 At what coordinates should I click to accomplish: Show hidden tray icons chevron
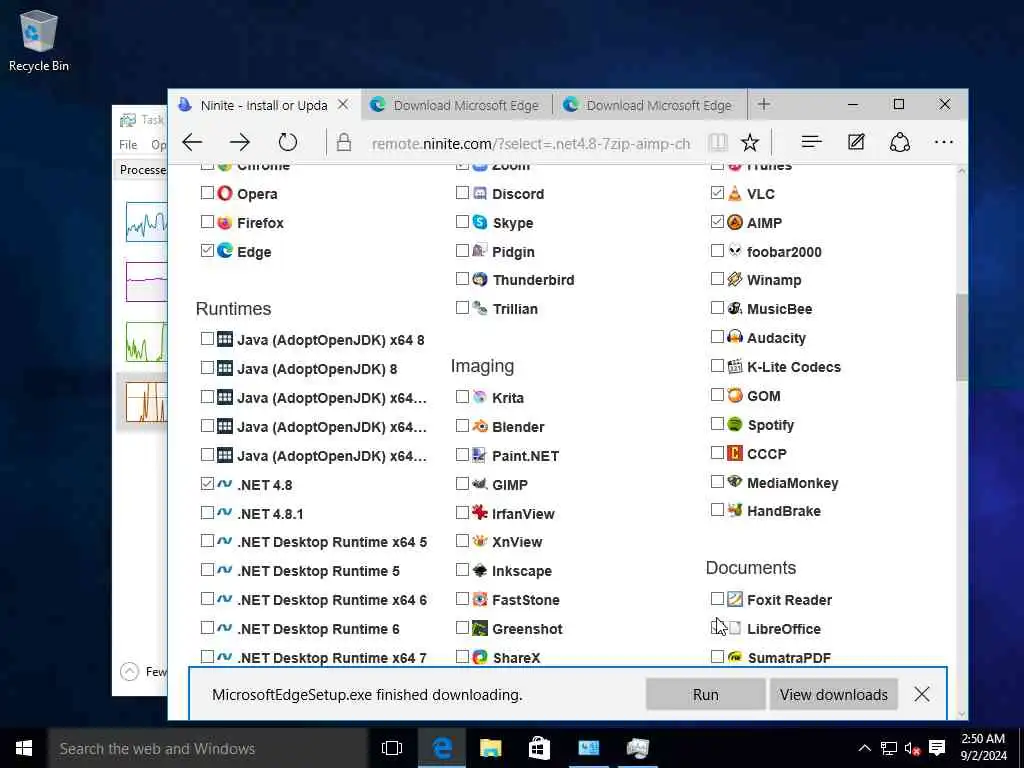864,748
